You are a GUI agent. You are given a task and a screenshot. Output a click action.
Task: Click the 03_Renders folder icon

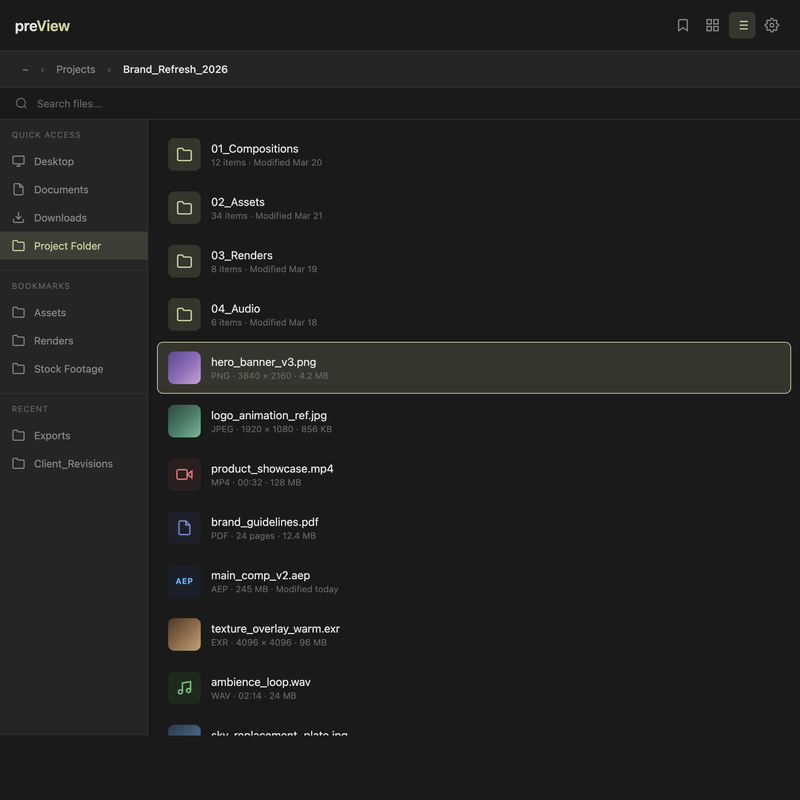point(184,261)
